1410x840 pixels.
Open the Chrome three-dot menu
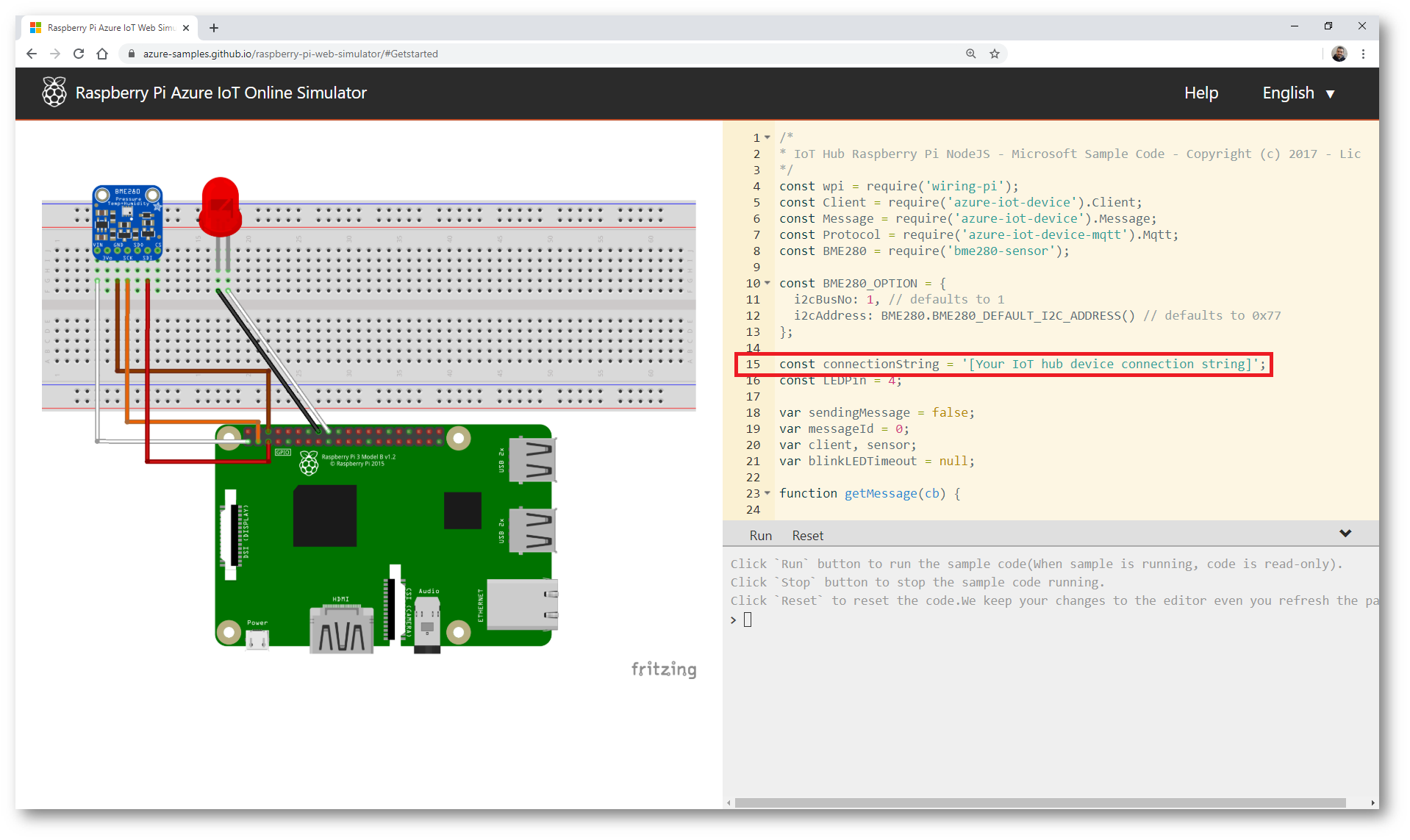tap(1363, 54)
